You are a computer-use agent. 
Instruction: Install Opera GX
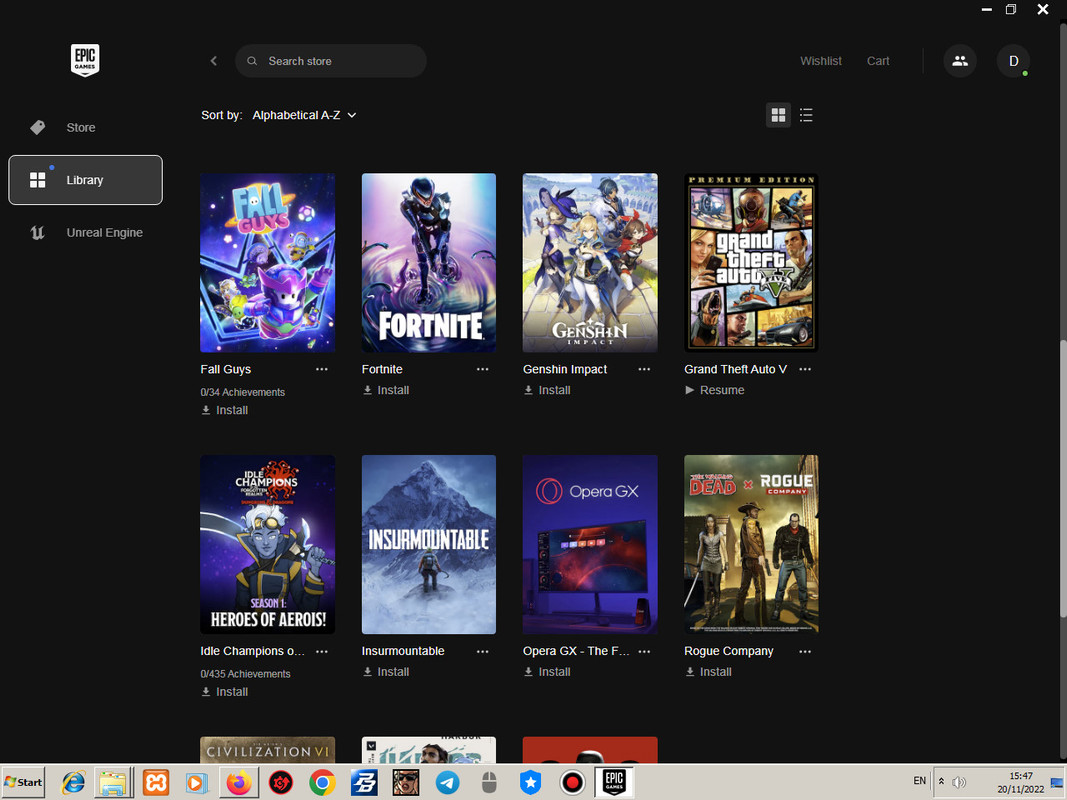pyautogui.click(x=547, y=672)
